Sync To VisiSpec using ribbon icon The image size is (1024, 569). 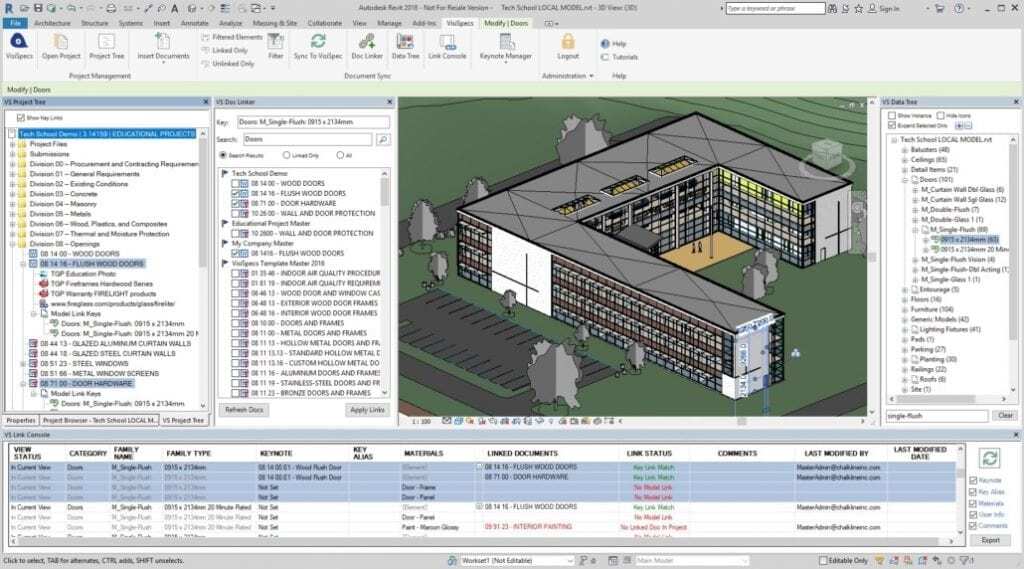click(x=318, y=41)
